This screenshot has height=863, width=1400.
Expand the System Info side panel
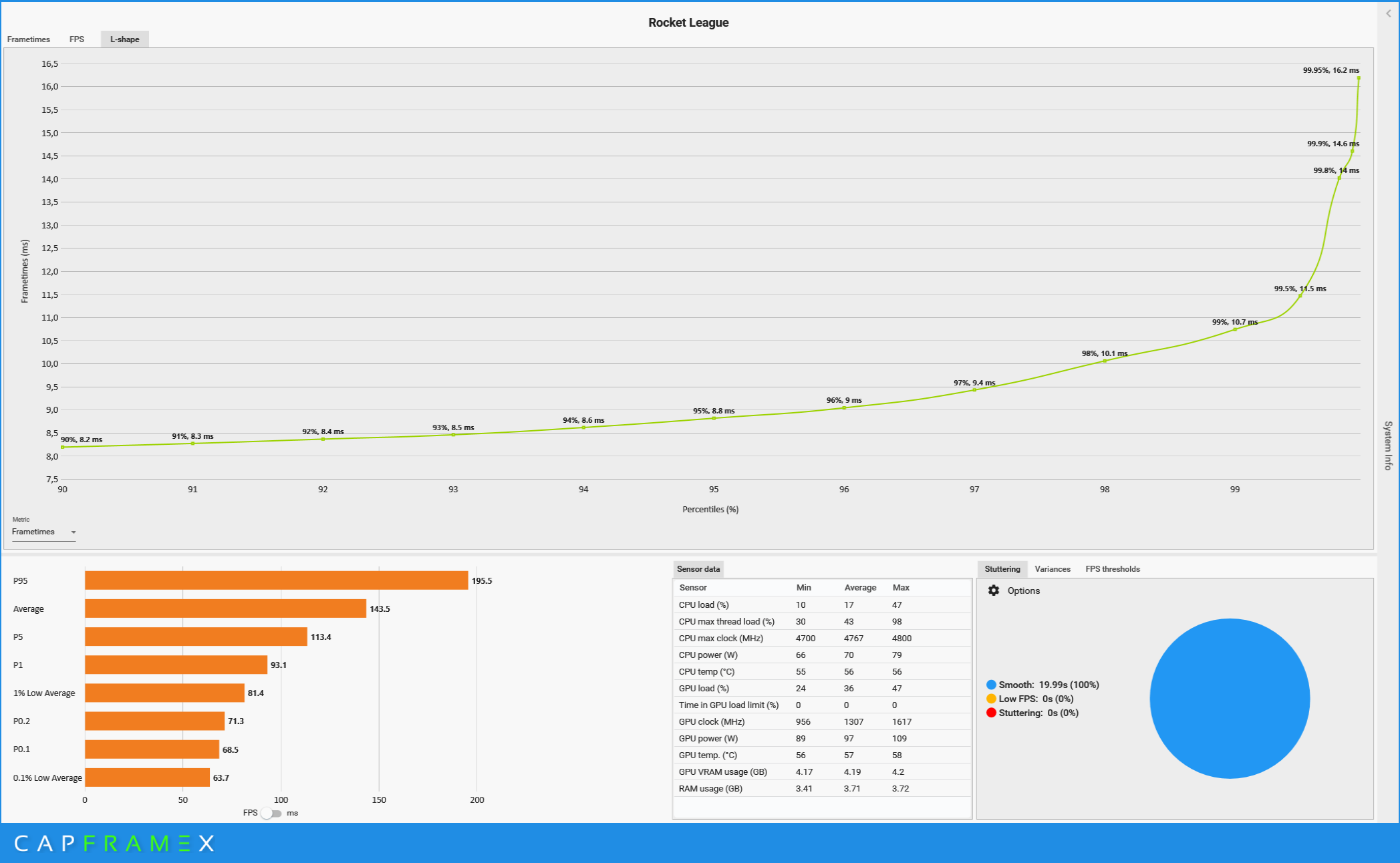pyautogui.click(x=1388, y=446)
